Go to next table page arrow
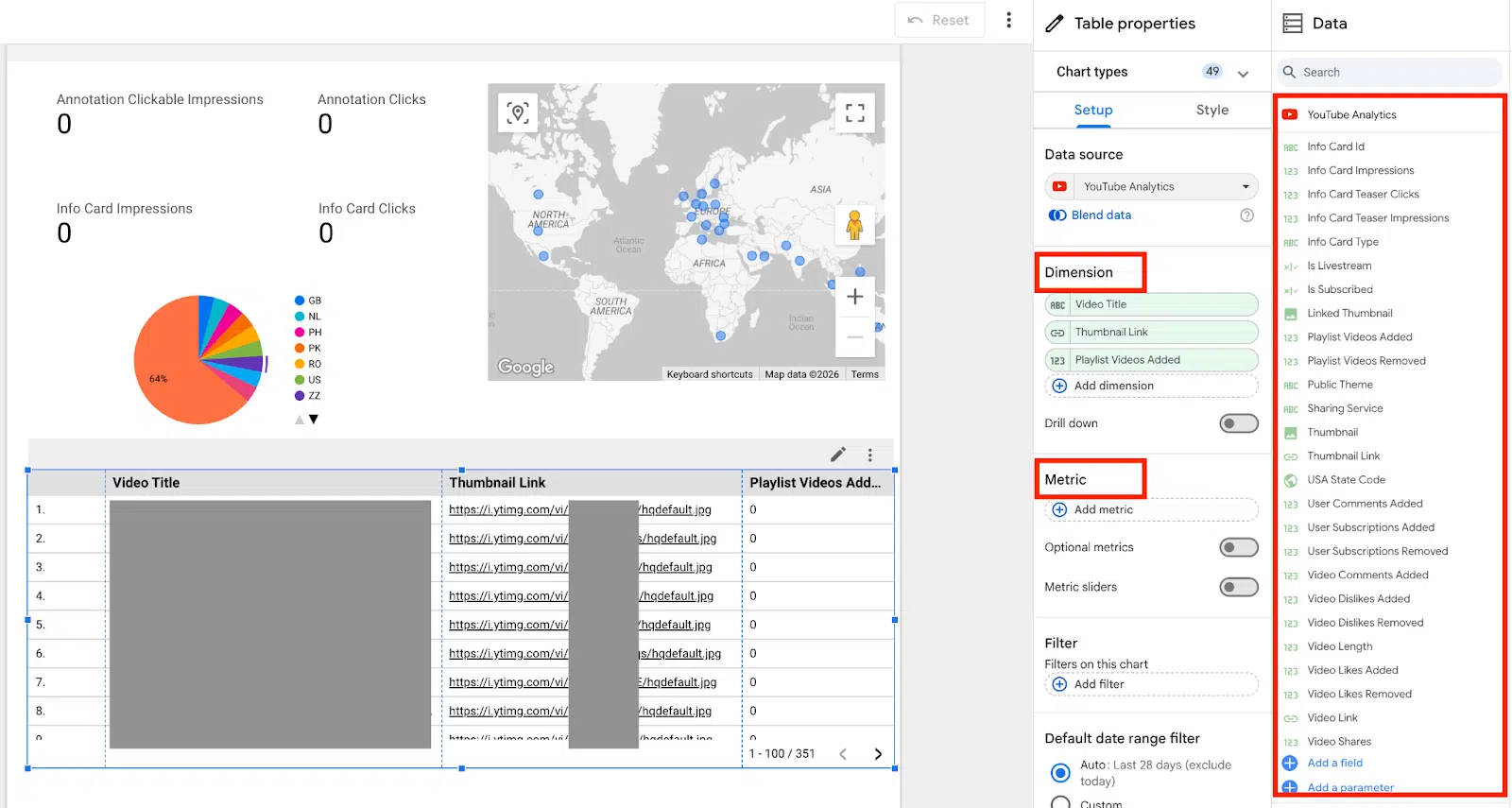This screenshot has width=1512, height=808. point(878,754)
